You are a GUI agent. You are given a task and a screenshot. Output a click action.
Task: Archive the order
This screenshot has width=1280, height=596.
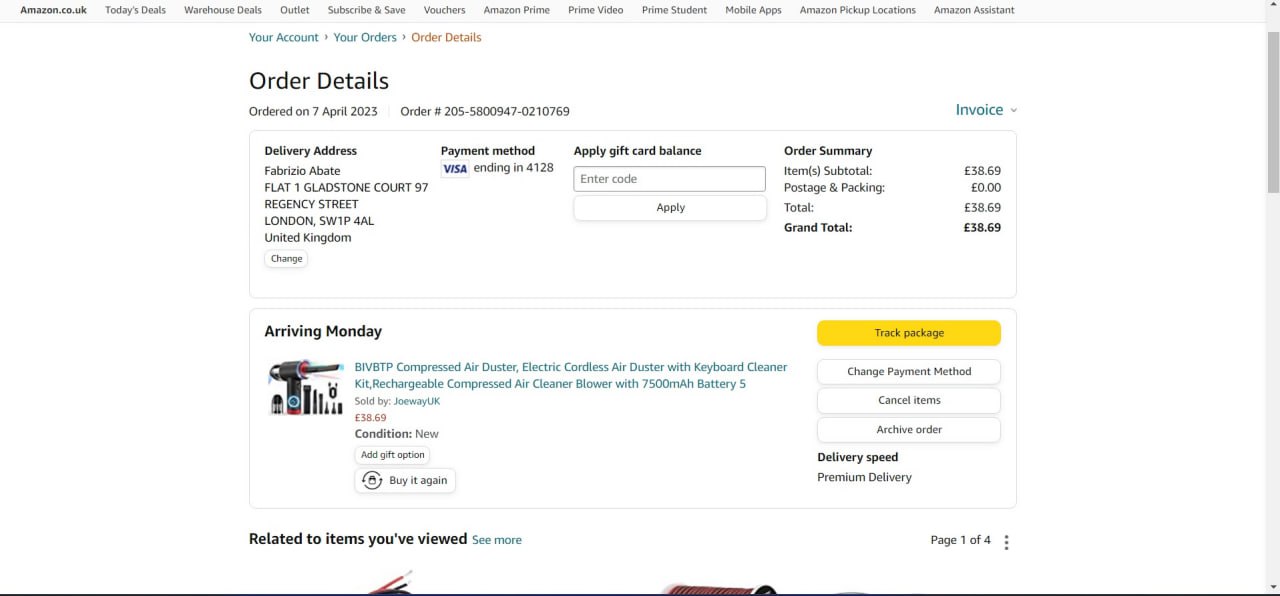click(909, 430)
